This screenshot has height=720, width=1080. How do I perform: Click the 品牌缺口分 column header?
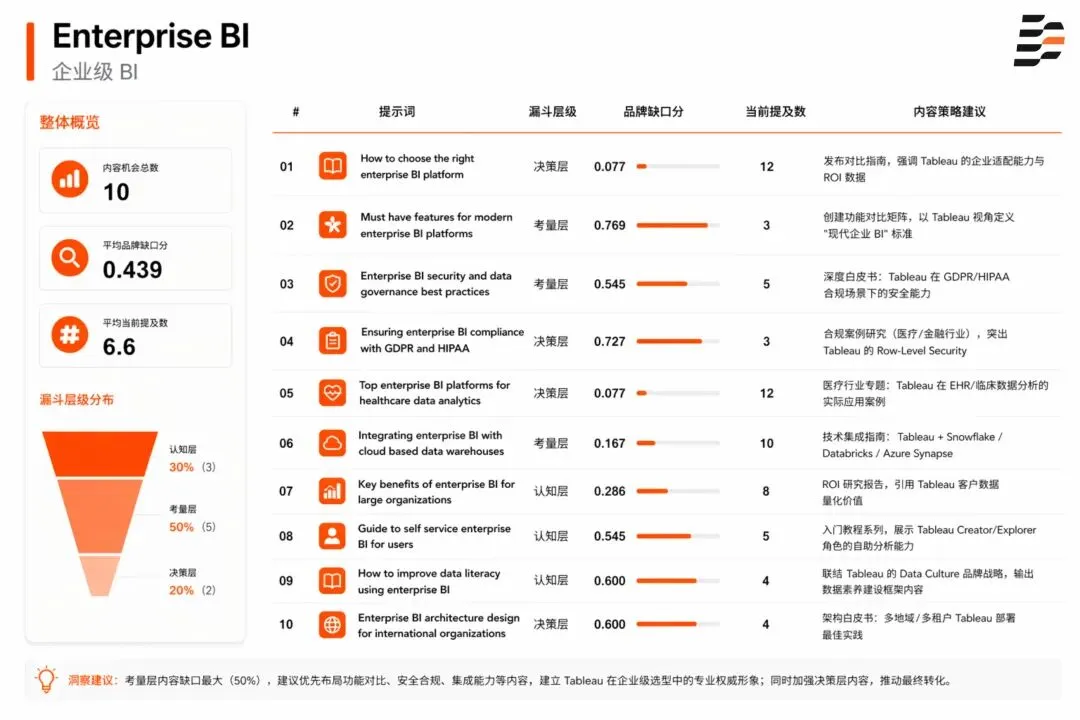(x=653, y=112)
